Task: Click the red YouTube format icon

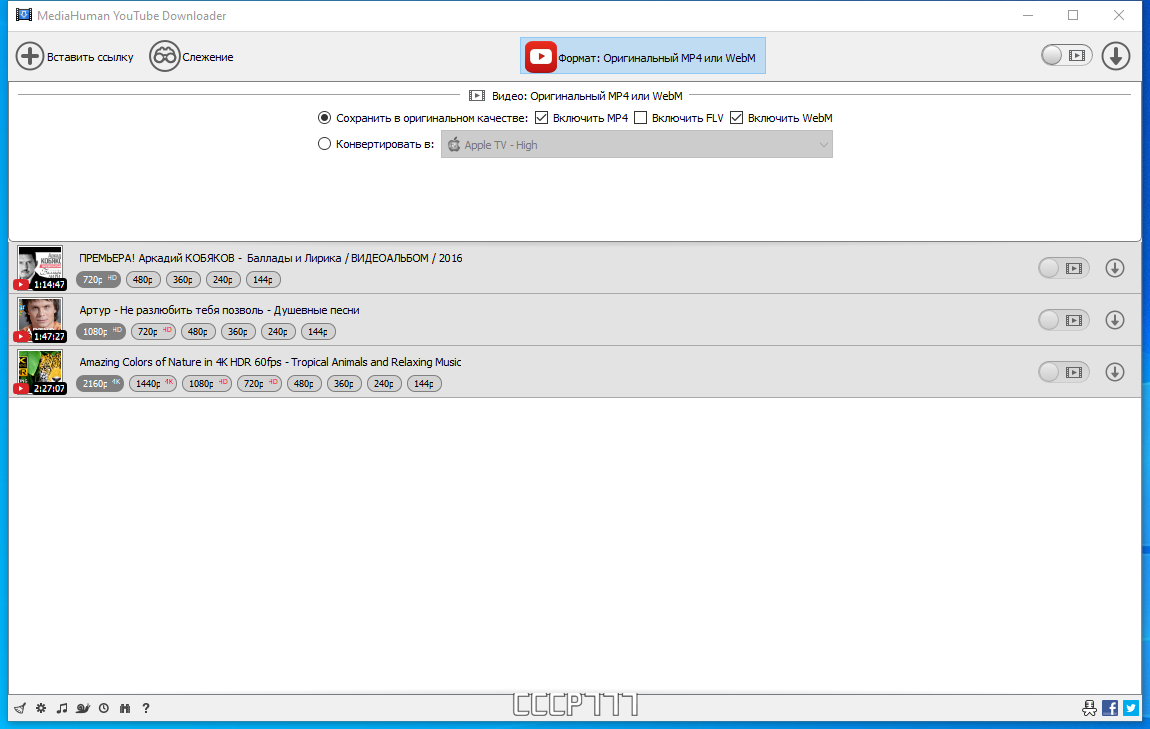Action: [541, 56]
